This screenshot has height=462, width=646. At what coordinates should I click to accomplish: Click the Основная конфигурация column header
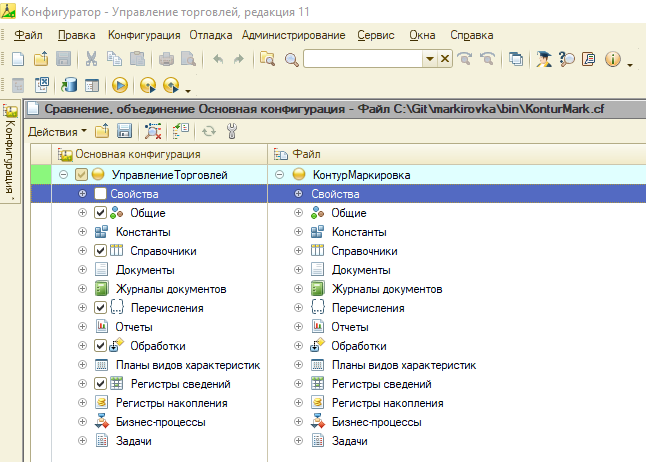point(159,154)
